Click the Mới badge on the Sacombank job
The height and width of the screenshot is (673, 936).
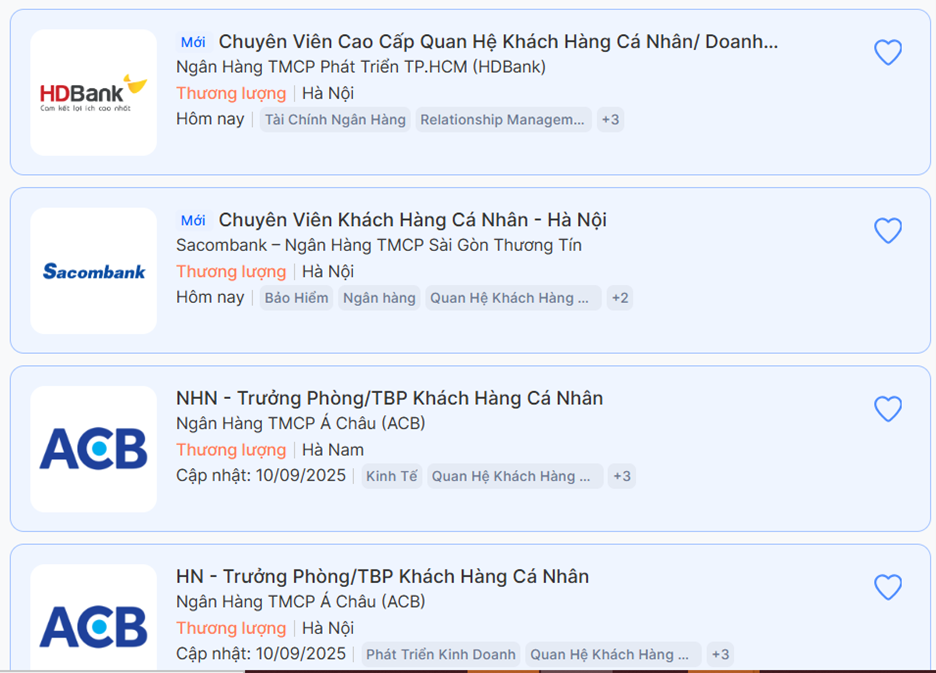193,221
